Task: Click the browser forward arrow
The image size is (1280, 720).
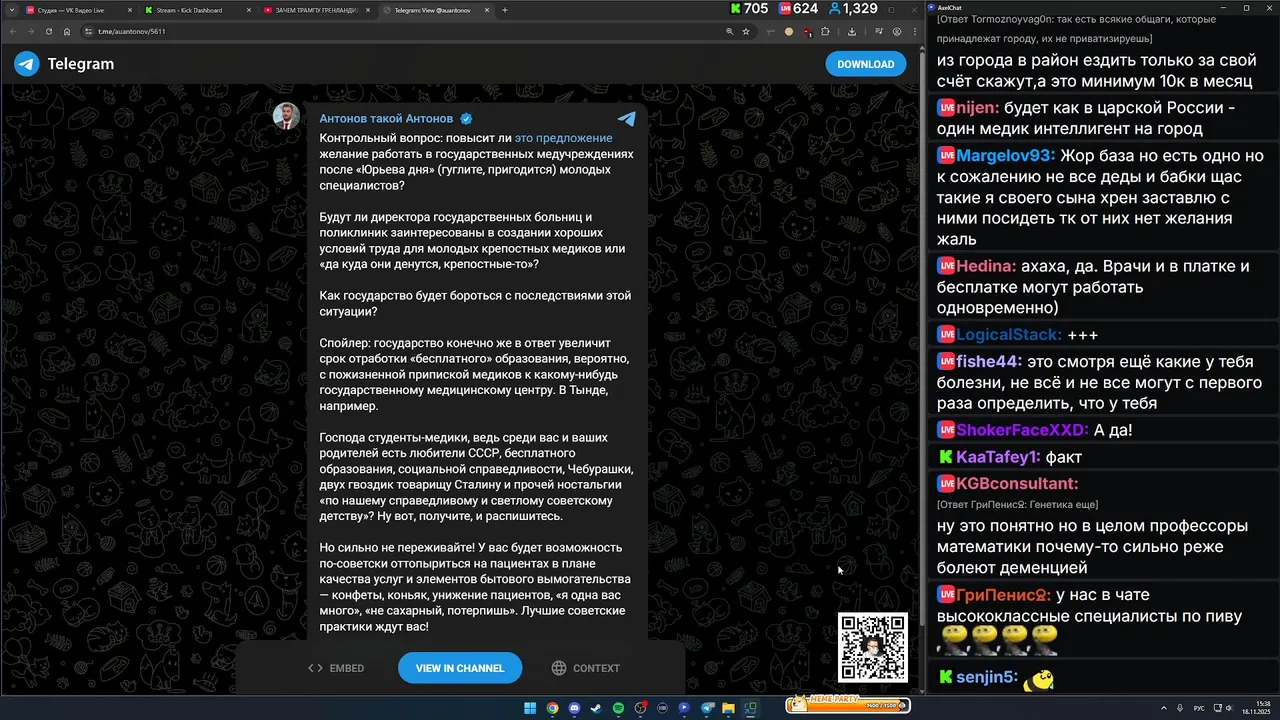Action: click(x=31, y=31)
